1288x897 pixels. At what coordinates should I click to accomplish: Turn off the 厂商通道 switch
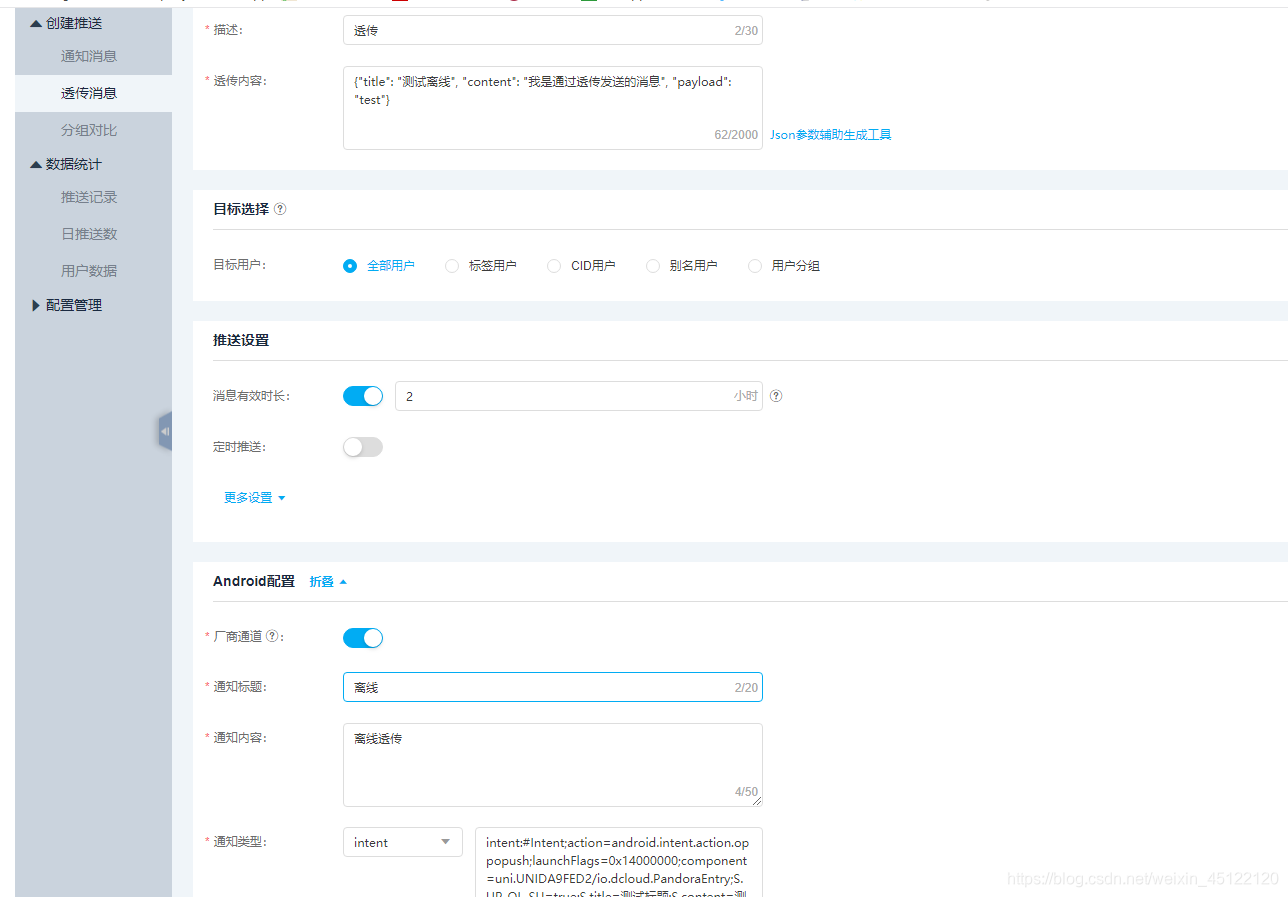[362, 637]
